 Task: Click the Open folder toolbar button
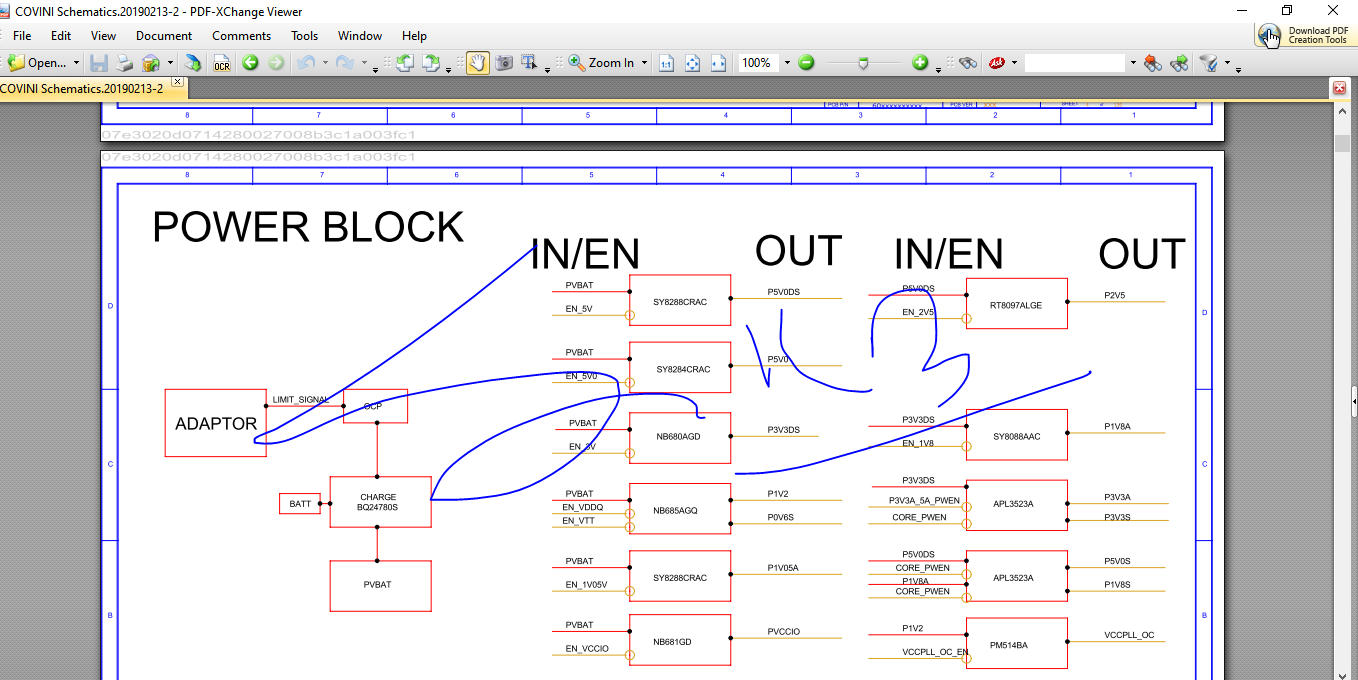click(x=37, y=63)
